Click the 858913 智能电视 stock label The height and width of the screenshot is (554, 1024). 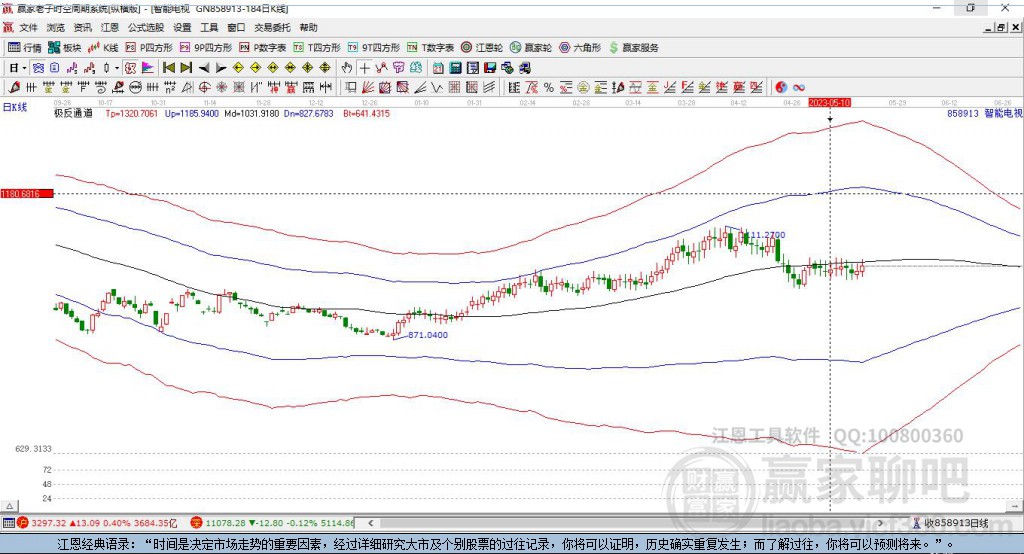[x=984, y=113]
